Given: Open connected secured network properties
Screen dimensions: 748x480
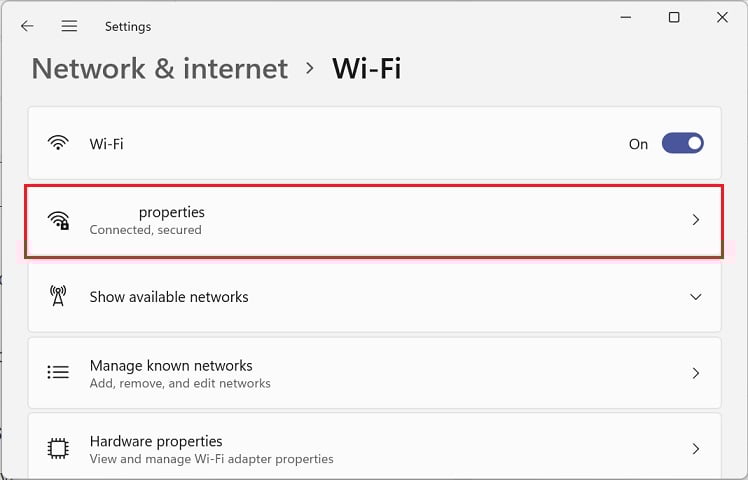Looking at the screenshot, I should 374,221.
